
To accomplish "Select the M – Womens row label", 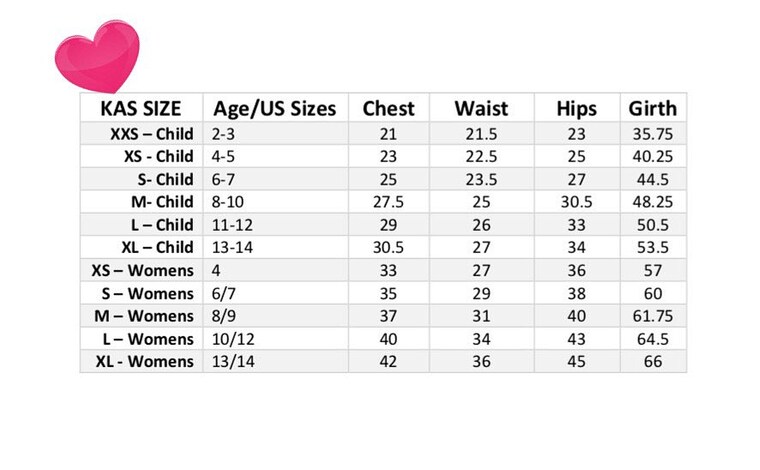I will [x=144, y=316].
